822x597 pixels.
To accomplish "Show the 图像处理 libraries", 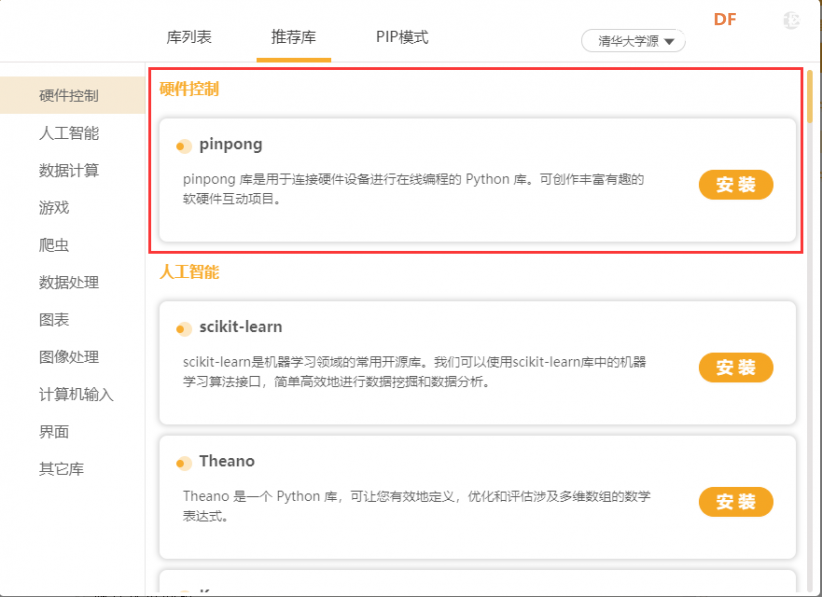I will (x=69, y=357).
